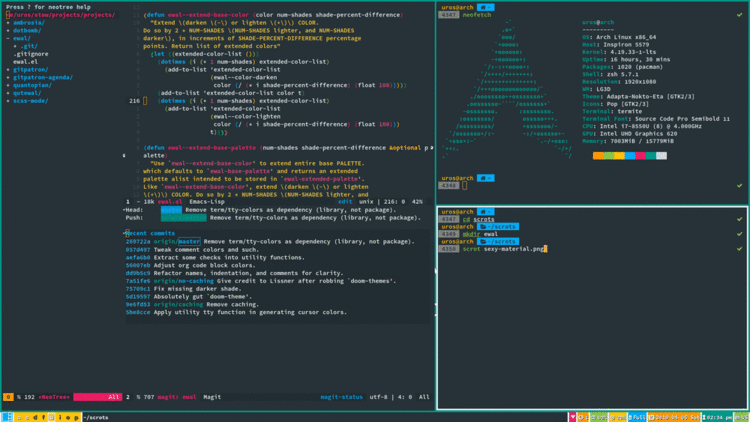Click the home directory badge in top terminal prompt
The image size is (750, 422).
(x=485, y=8)
